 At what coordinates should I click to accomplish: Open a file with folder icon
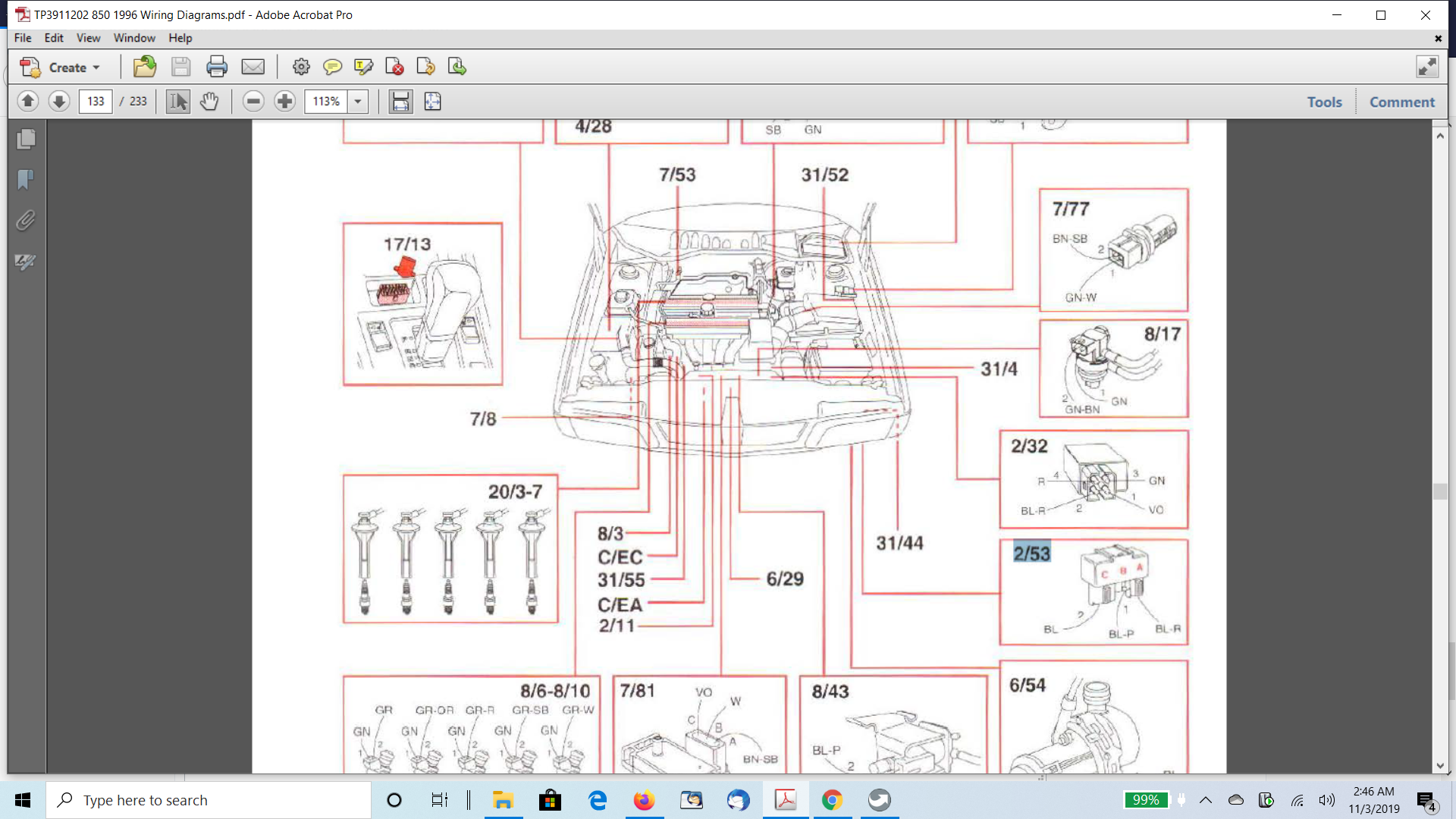tap(144, 67)
